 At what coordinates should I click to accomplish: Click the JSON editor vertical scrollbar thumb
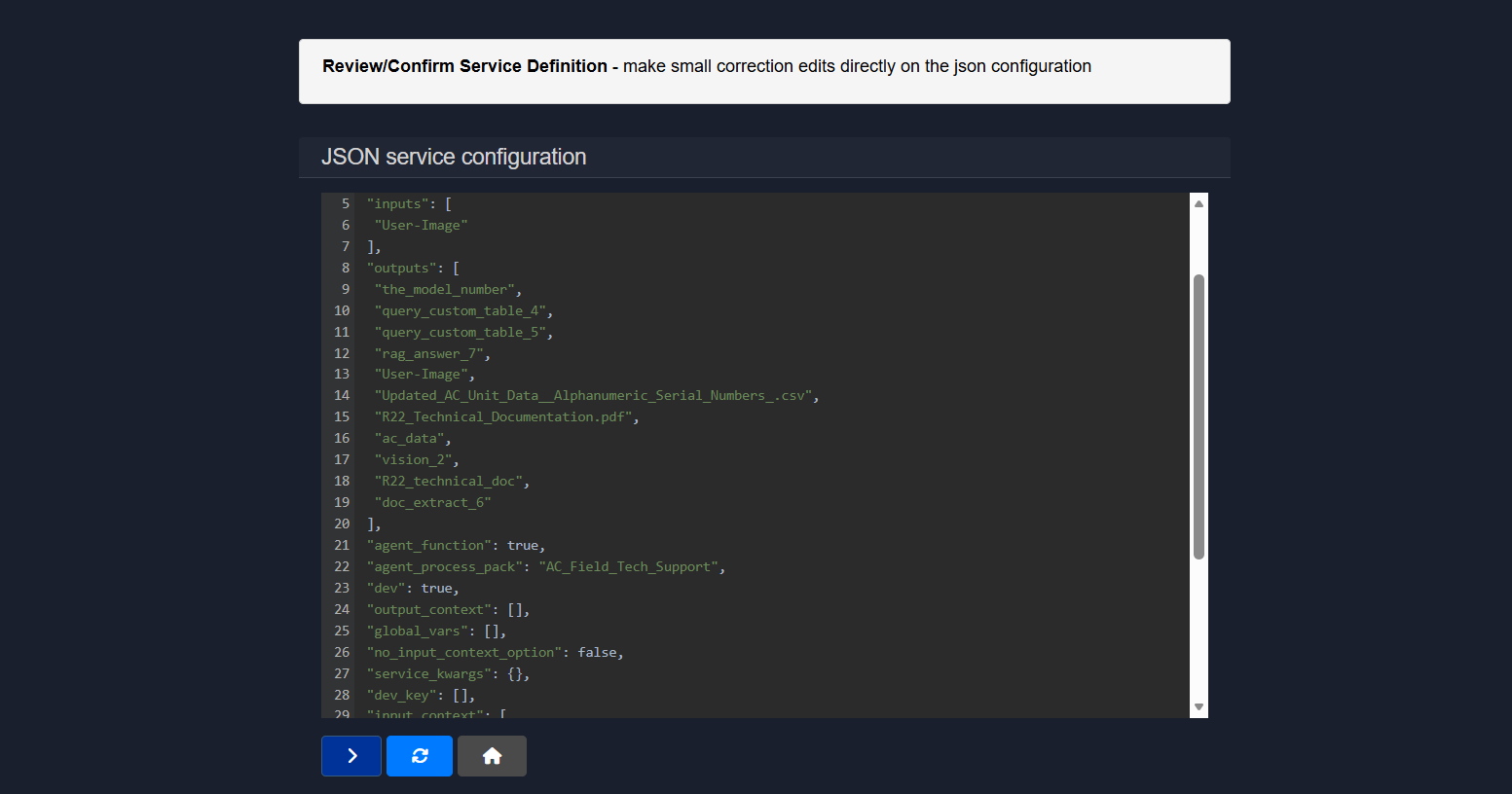tap(1199, 416)
